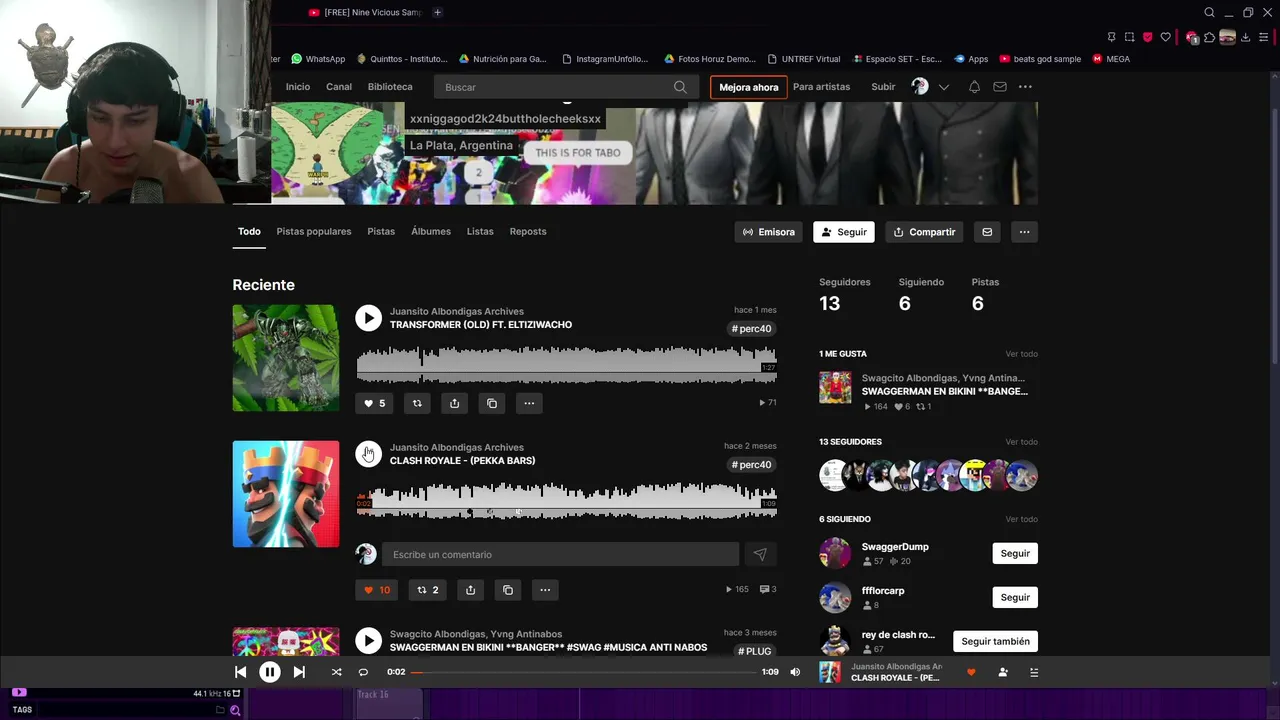Image resolution: width=1280 pixels, height=720 pixels.
Task: Play SWAGGERMAN EN BIKINI track in the feed
Action: pyautogui.click(x=368, y=640)
